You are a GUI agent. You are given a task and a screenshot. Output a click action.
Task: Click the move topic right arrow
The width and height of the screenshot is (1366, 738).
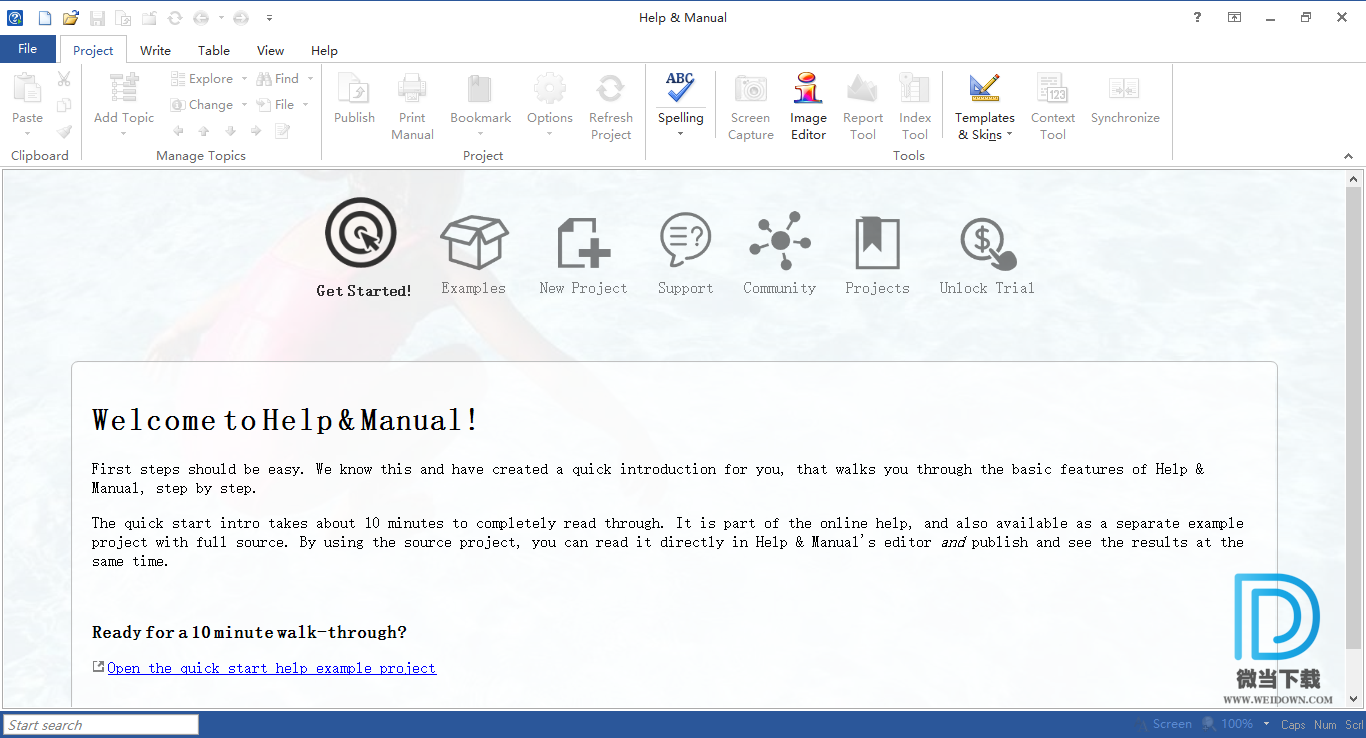pos(256,131)
